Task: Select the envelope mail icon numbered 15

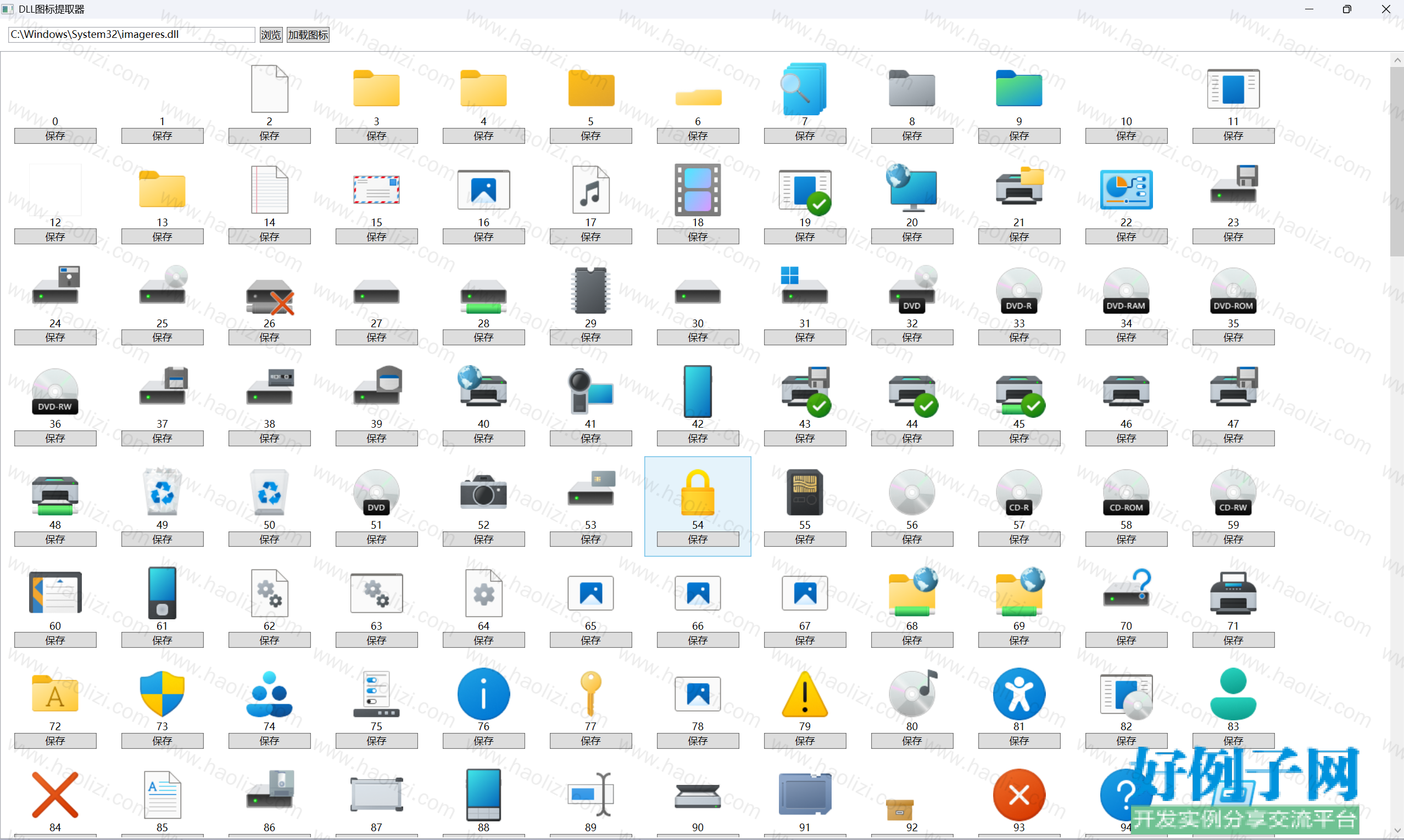Action: (377, 189)
